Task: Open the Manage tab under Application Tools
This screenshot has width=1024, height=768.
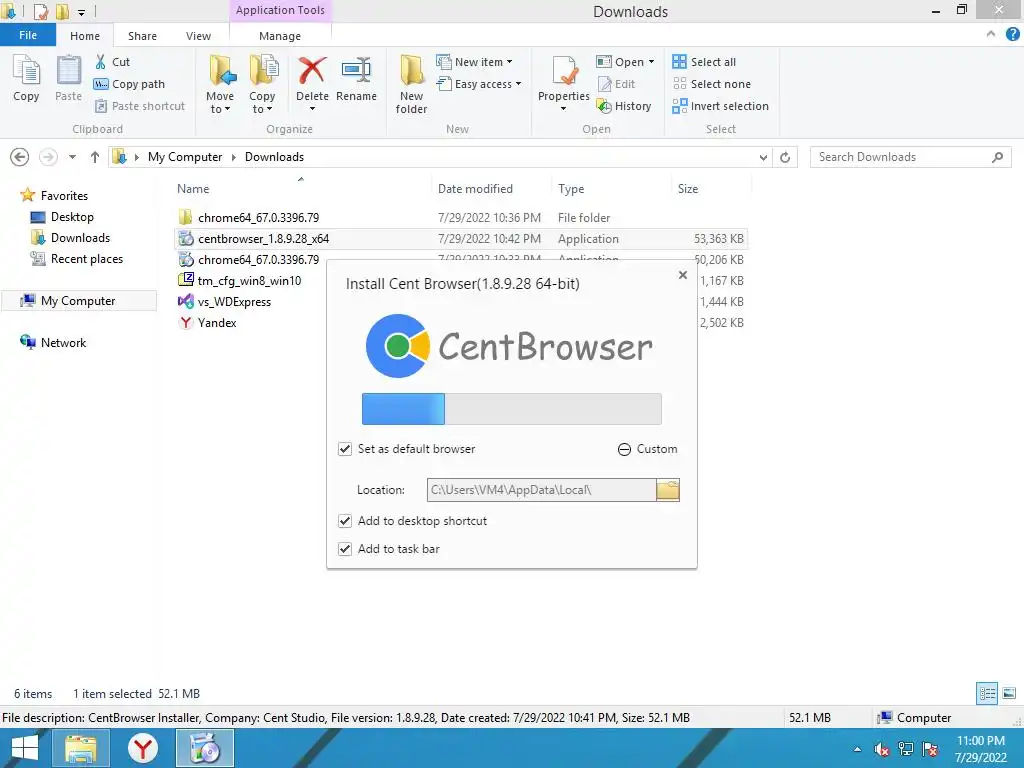Action: click(280, 36)
